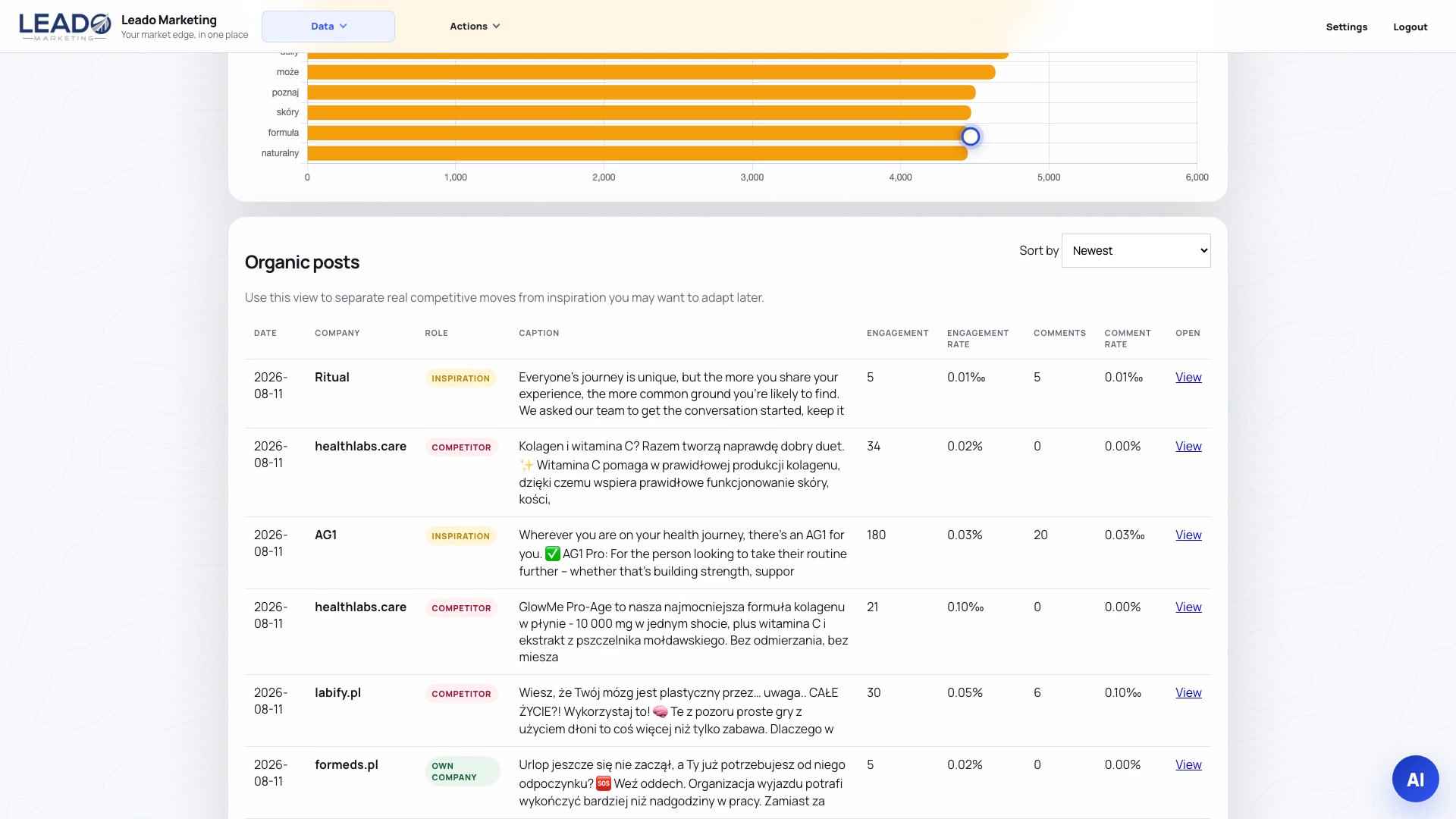This screenshot has height=819, width=1456.
Task: Click the 'naturalny' chart bar
Action: (x=637, y=153)
